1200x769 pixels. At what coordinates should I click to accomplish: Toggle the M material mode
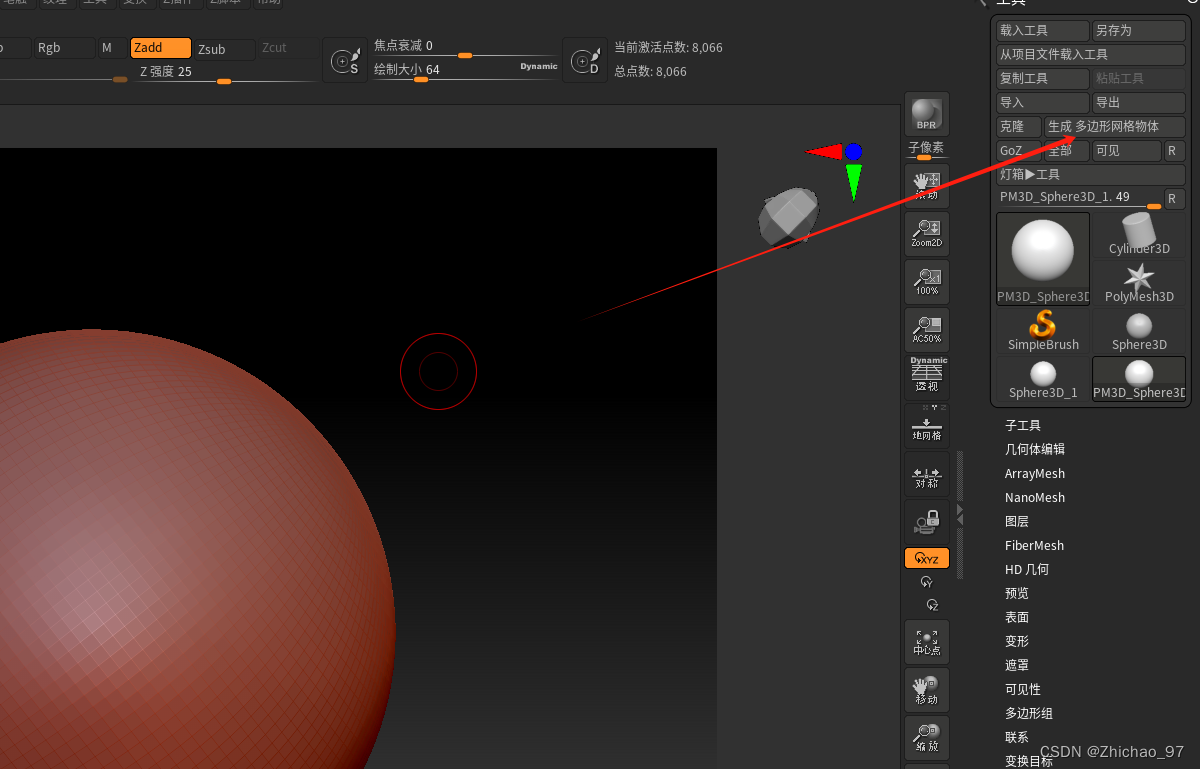click(x=112, y=48)
